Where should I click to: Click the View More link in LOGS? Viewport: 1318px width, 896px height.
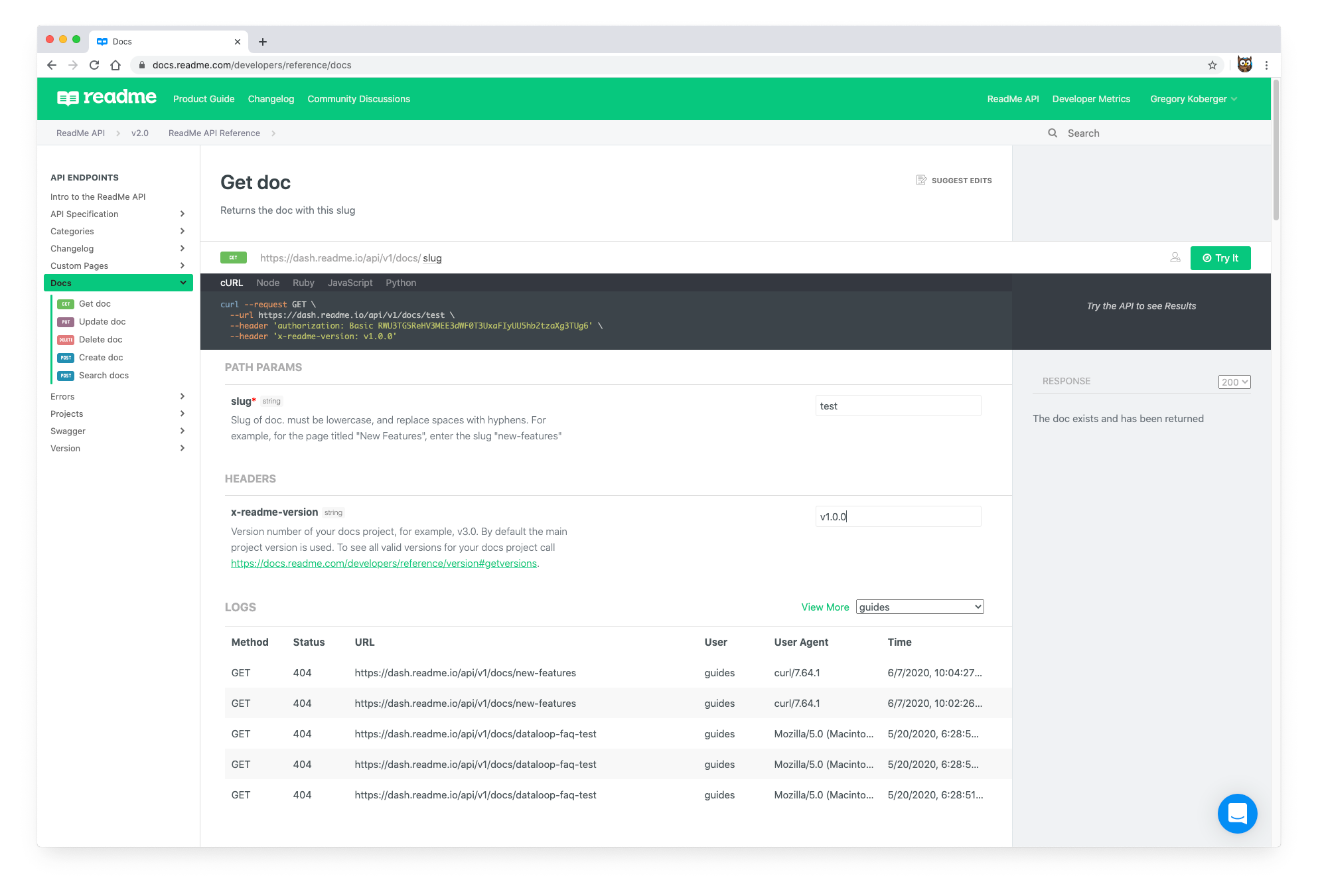click(x=824, y=607)
